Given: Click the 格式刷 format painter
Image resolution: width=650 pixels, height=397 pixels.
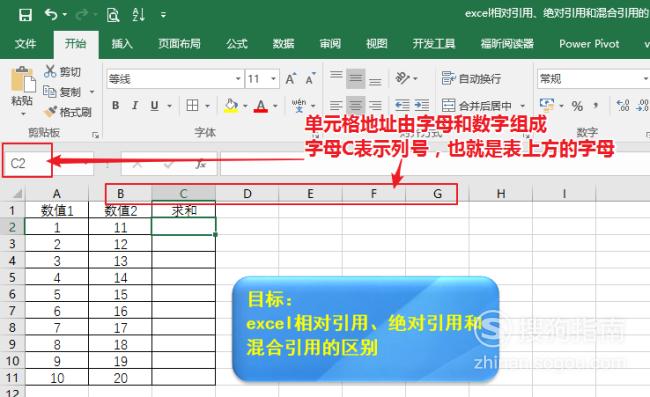Looking at the screenshot, I should coord(68,112).
